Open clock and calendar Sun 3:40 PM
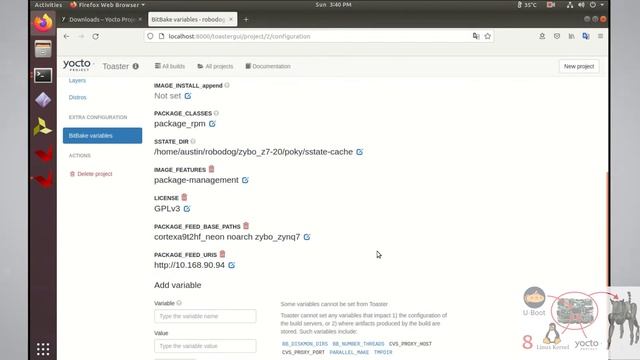Image resolution: width=640 pixels, height=360 pixels. tap(333, 5)
